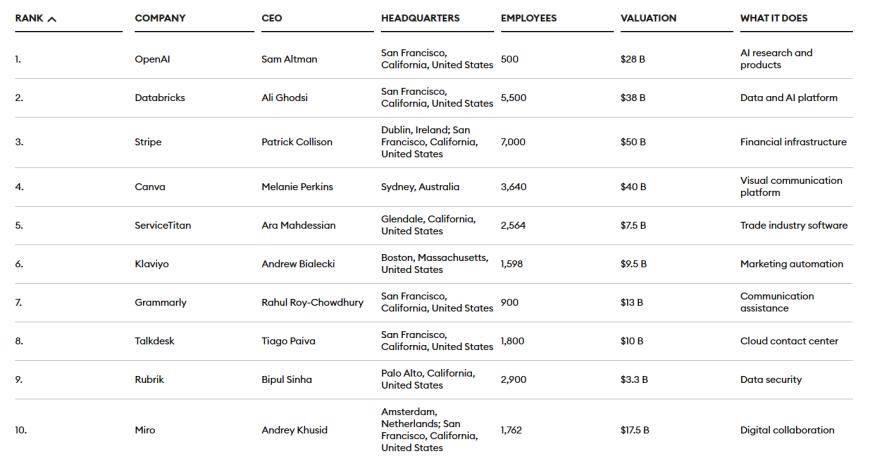The height and width of the screenshot is (460, 870).
Task: Click the HEADQUARTERS column header
Action: coord(420,18)
